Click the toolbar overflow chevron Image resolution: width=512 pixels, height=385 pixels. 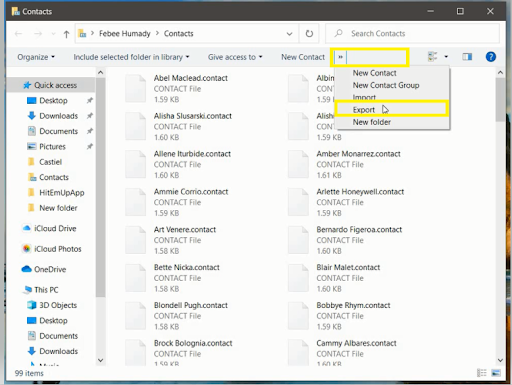340,57
